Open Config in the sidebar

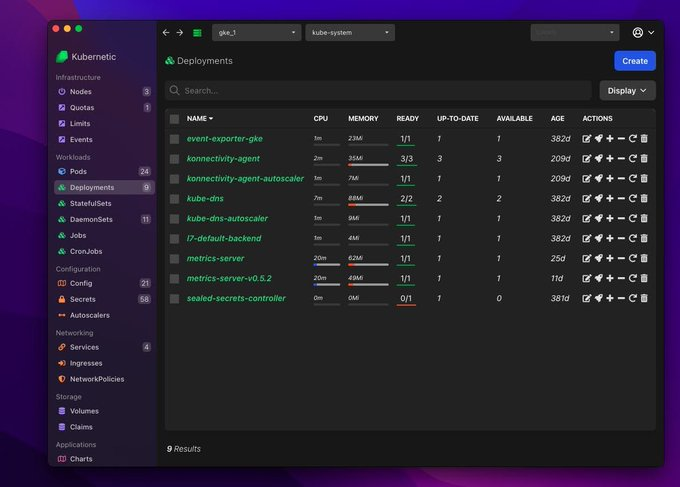(x=104, y=283)
